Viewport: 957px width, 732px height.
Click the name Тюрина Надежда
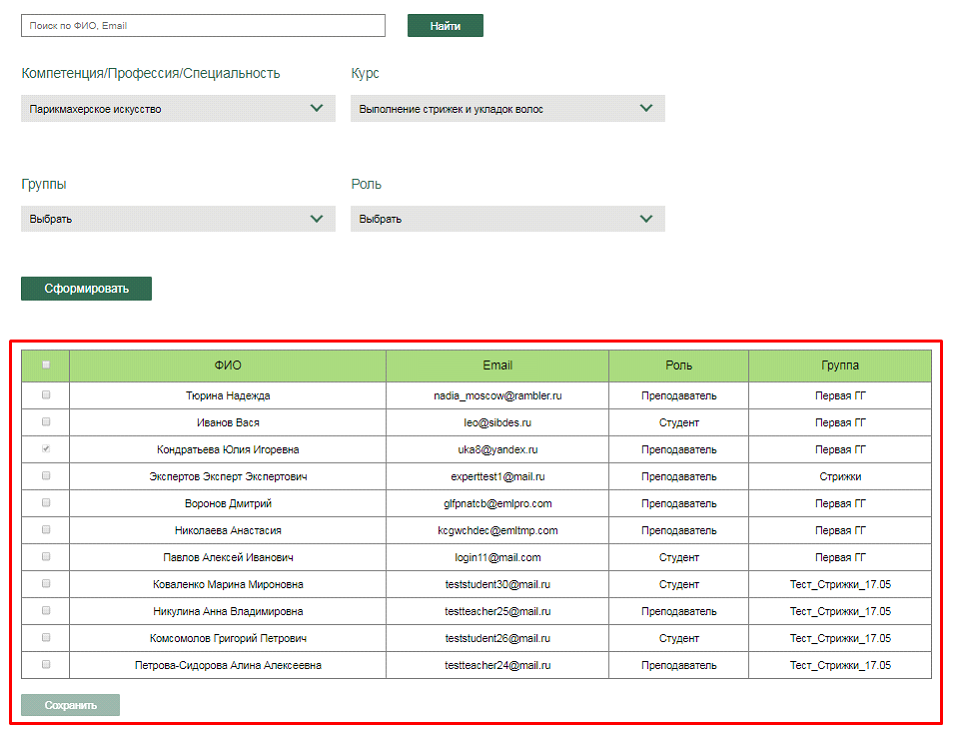coord(228,396)
